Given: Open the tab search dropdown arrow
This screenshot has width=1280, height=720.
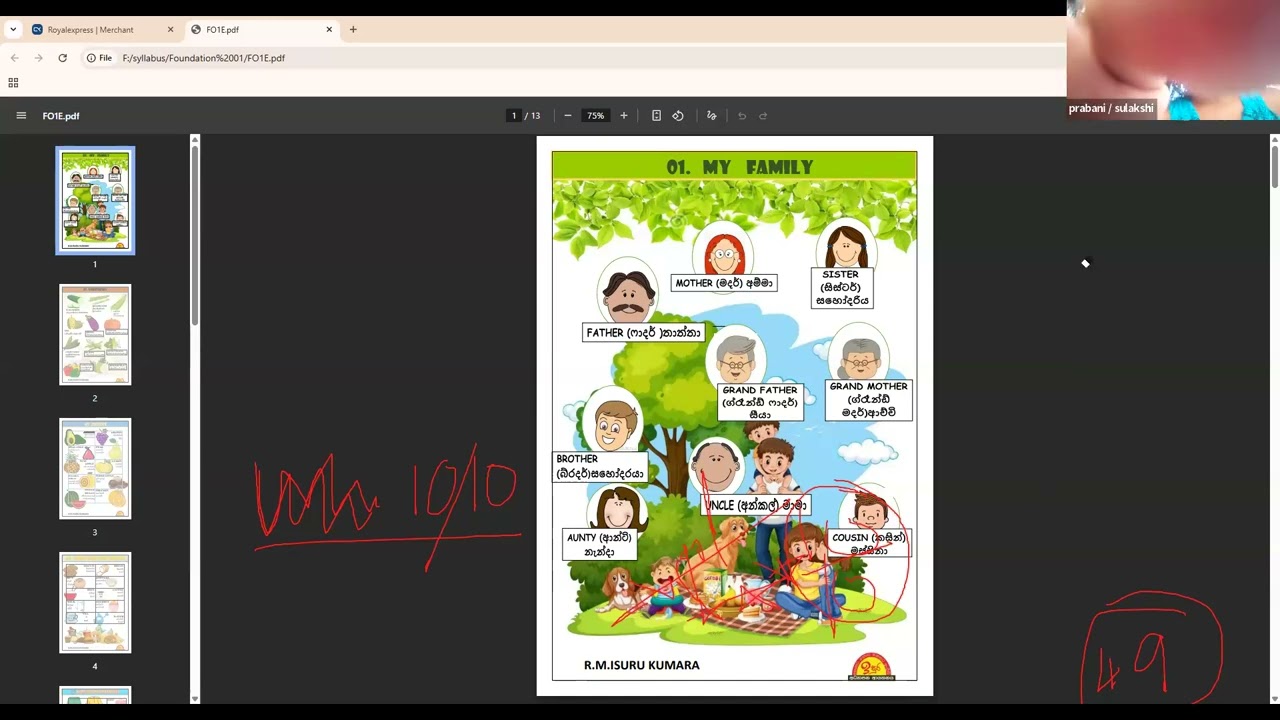Looking at the screenshot, I should click(x=13, y=30).
